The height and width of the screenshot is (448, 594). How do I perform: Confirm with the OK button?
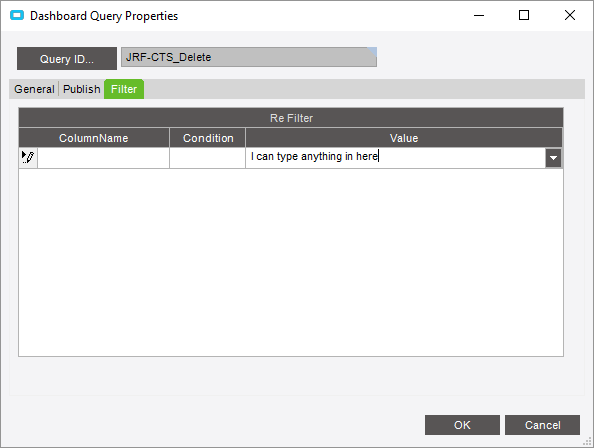coord(462,425)
